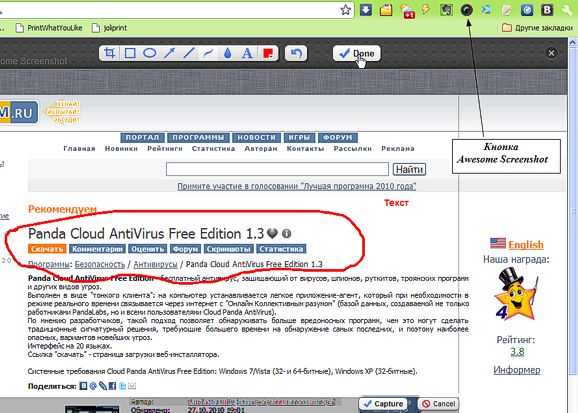578x413 pixels.
Task: Select the straight Line tool
Action: 189,53
